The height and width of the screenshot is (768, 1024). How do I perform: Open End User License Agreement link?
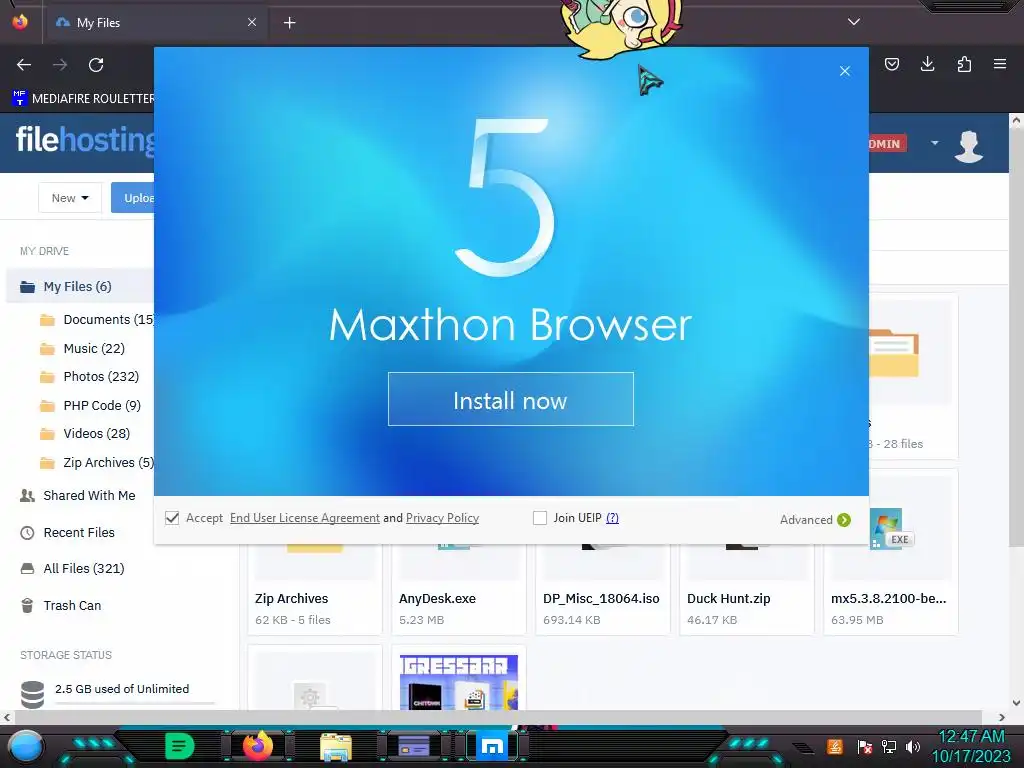coord(304,518)
